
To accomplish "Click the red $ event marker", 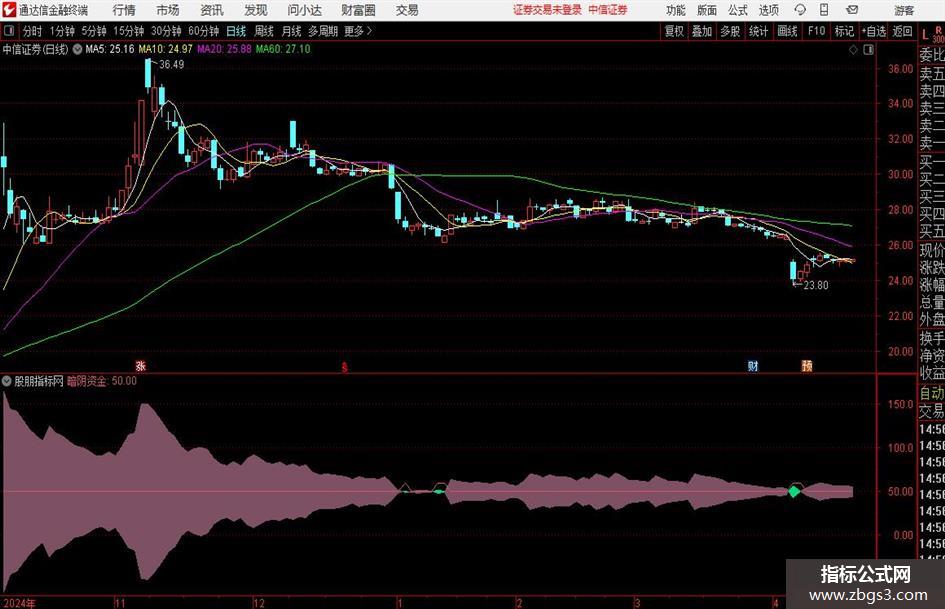I will 345,367.
